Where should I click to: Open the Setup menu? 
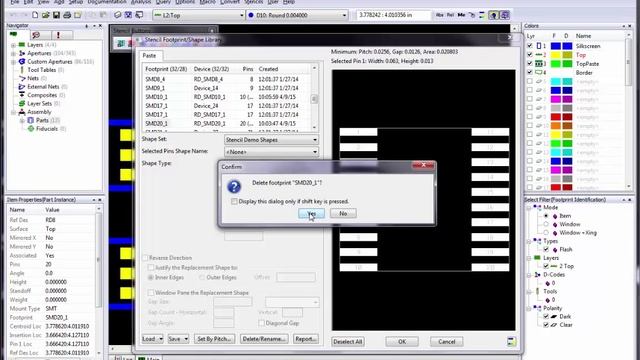coord(76,2)
